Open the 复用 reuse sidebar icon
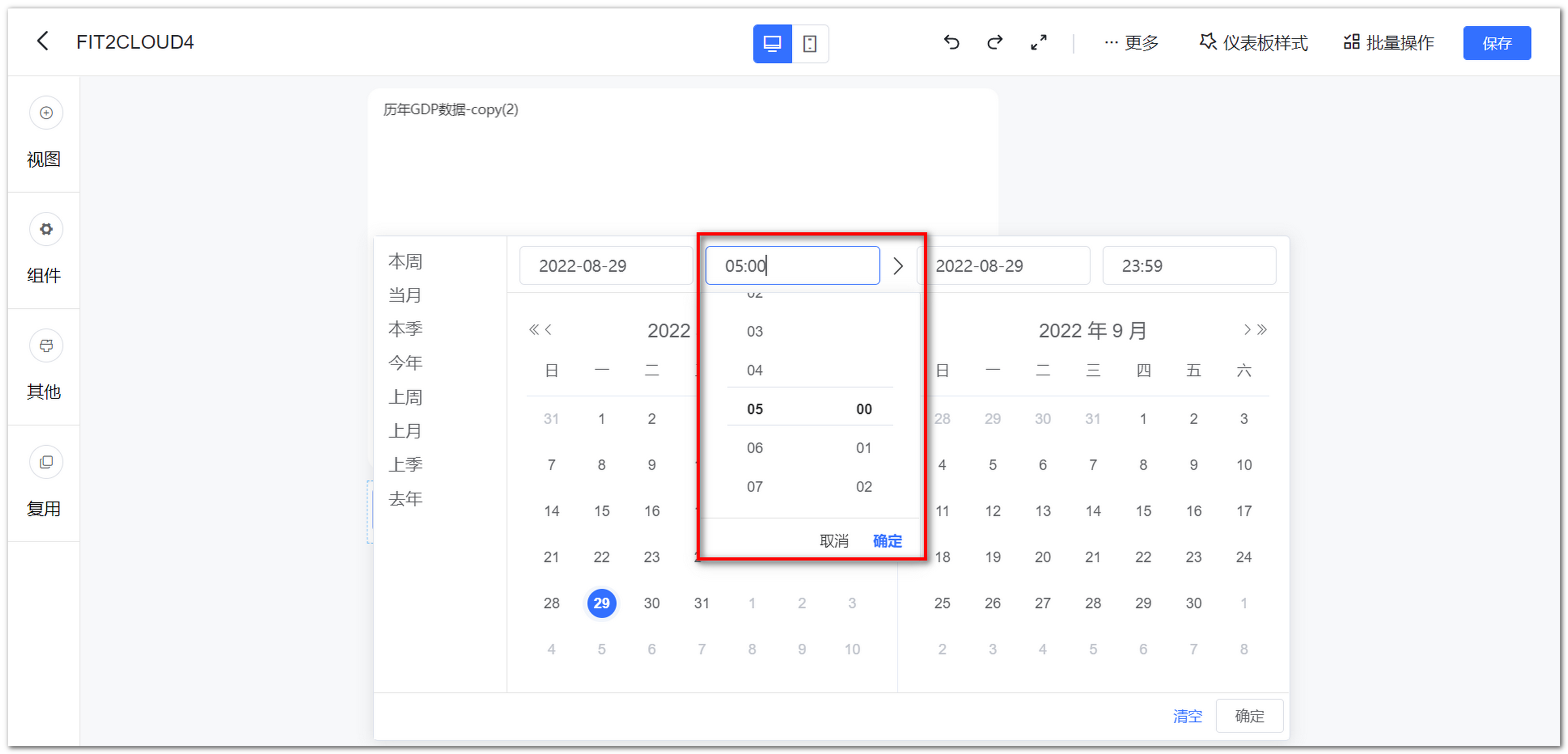This screenshot has width=1568, height=754. tap(46, 461)
